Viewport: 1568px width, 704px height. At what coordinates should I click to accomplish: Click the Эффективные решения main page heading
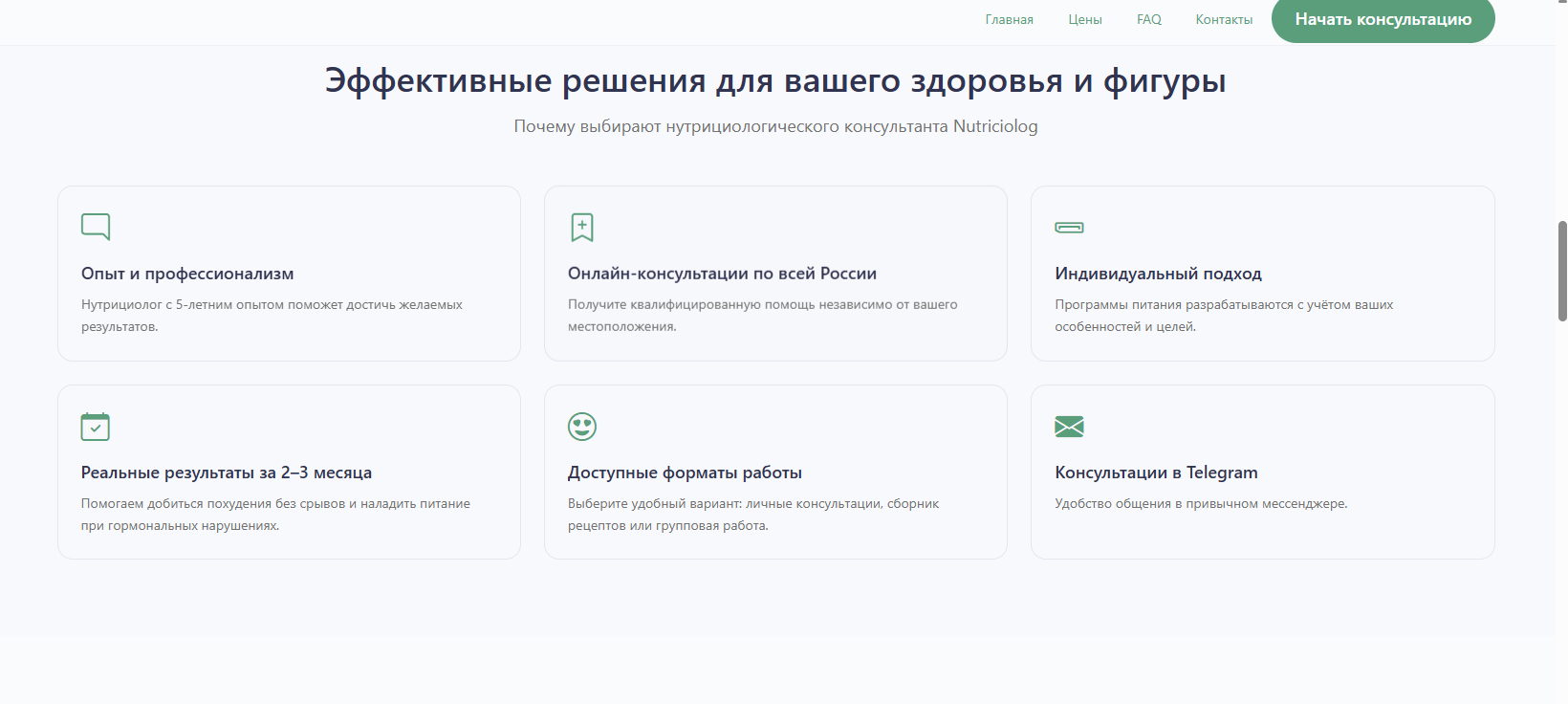pos(775,81)
